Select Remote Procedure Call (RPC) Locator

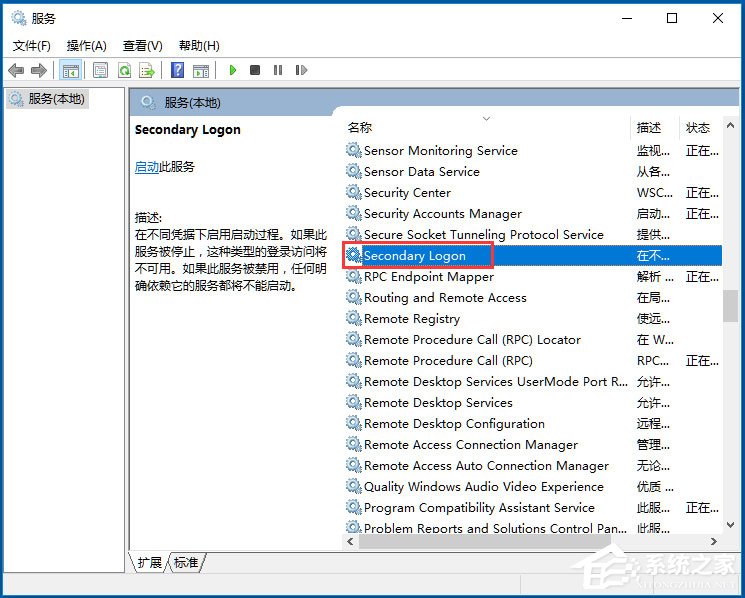532,340
